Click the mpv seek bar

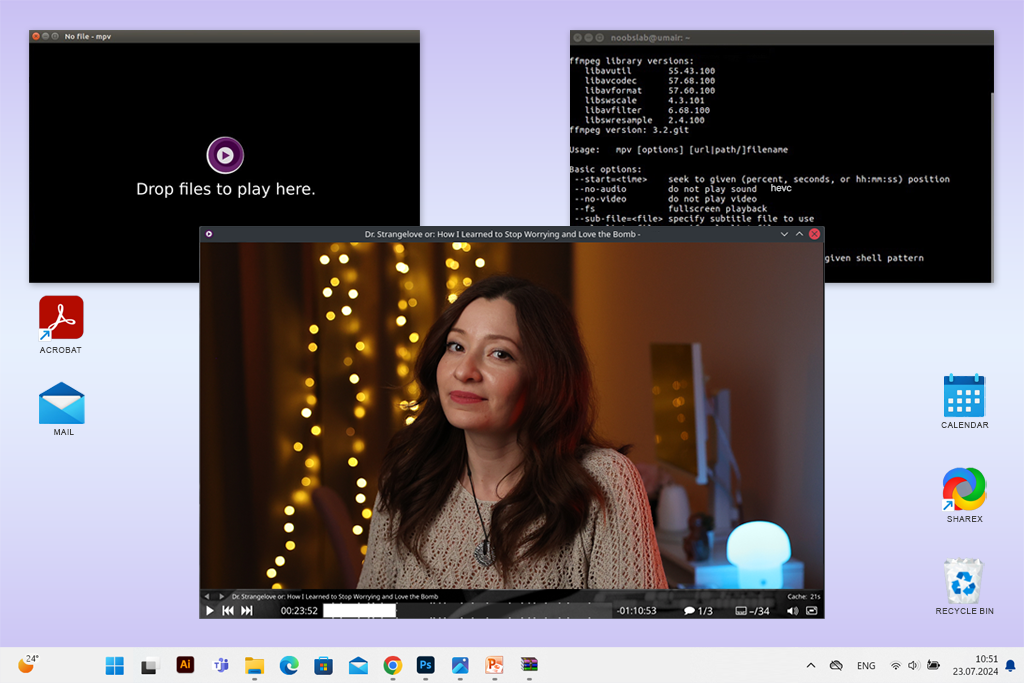tap(468, 611)
